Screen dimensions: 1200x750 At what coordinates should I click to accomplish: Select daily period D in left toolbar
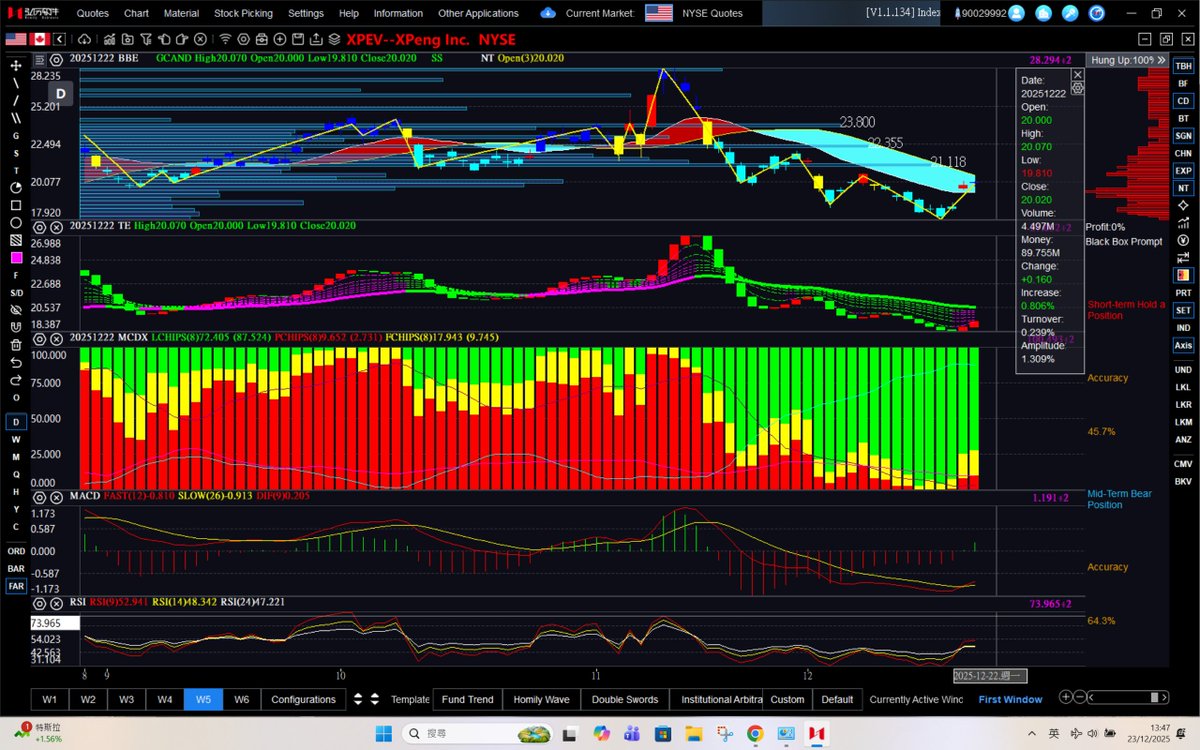pyautogui.click(x=16, y=422)
